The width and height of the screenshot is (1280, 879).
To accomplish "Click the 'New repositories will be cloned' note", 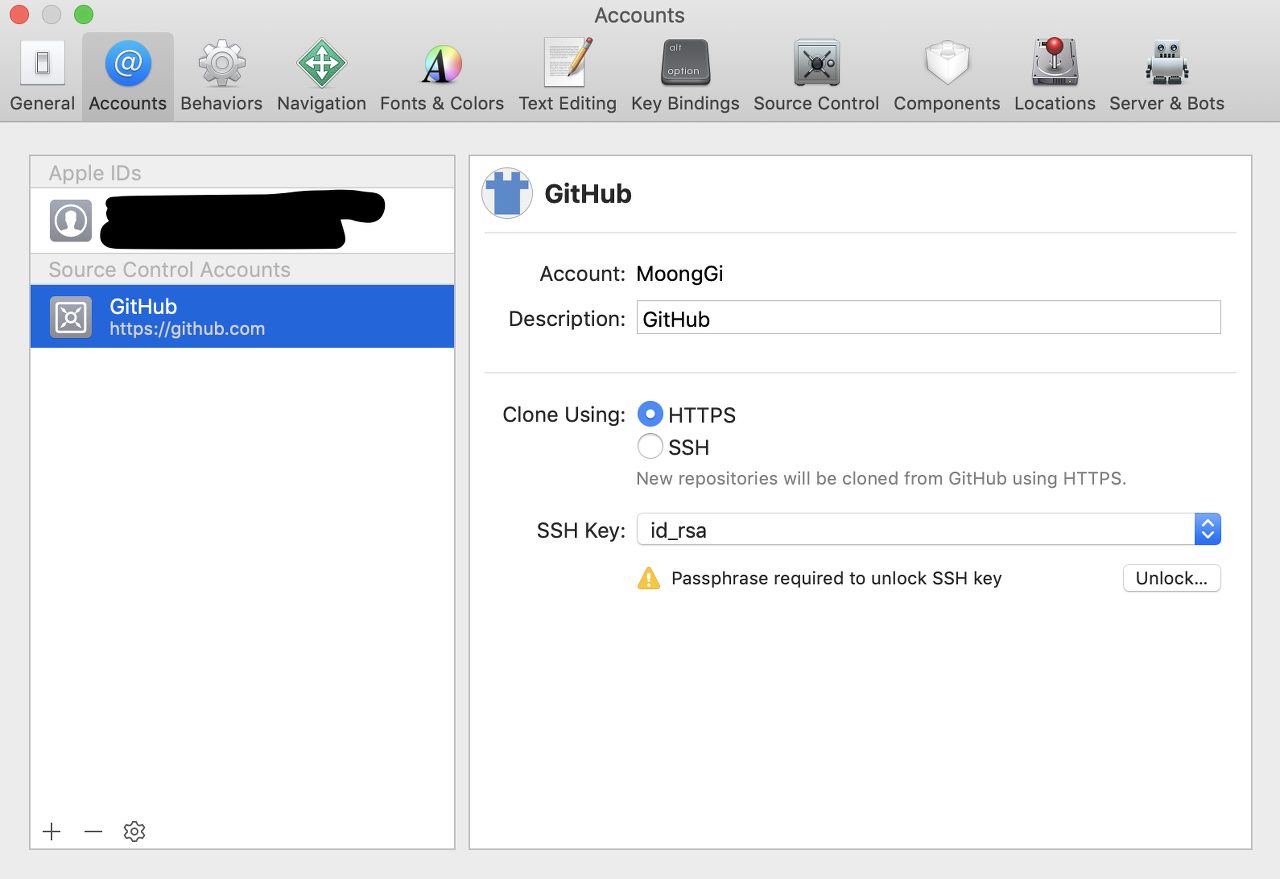I will coord(881,478).
